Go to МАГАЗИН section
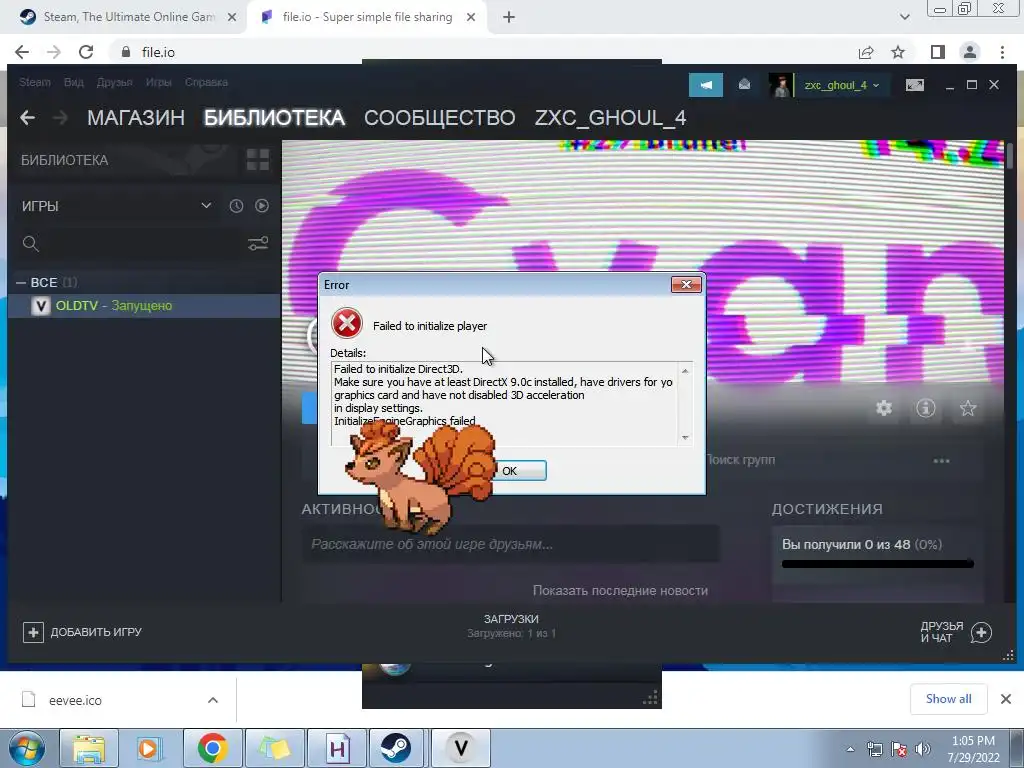 [x=136, y=118]
